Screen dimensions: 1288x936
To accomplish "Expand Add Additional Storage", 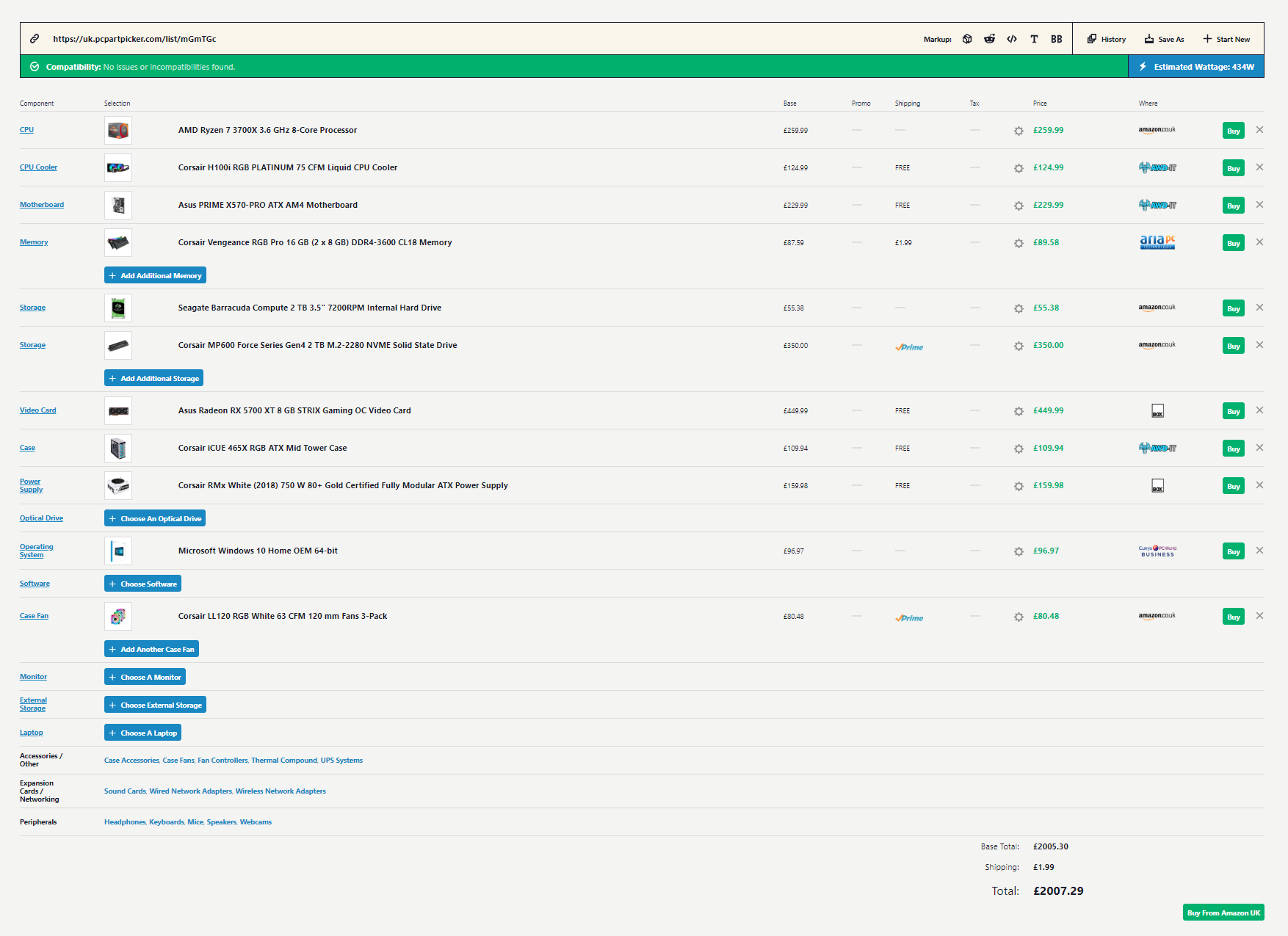I will click(x=153, y=378).
